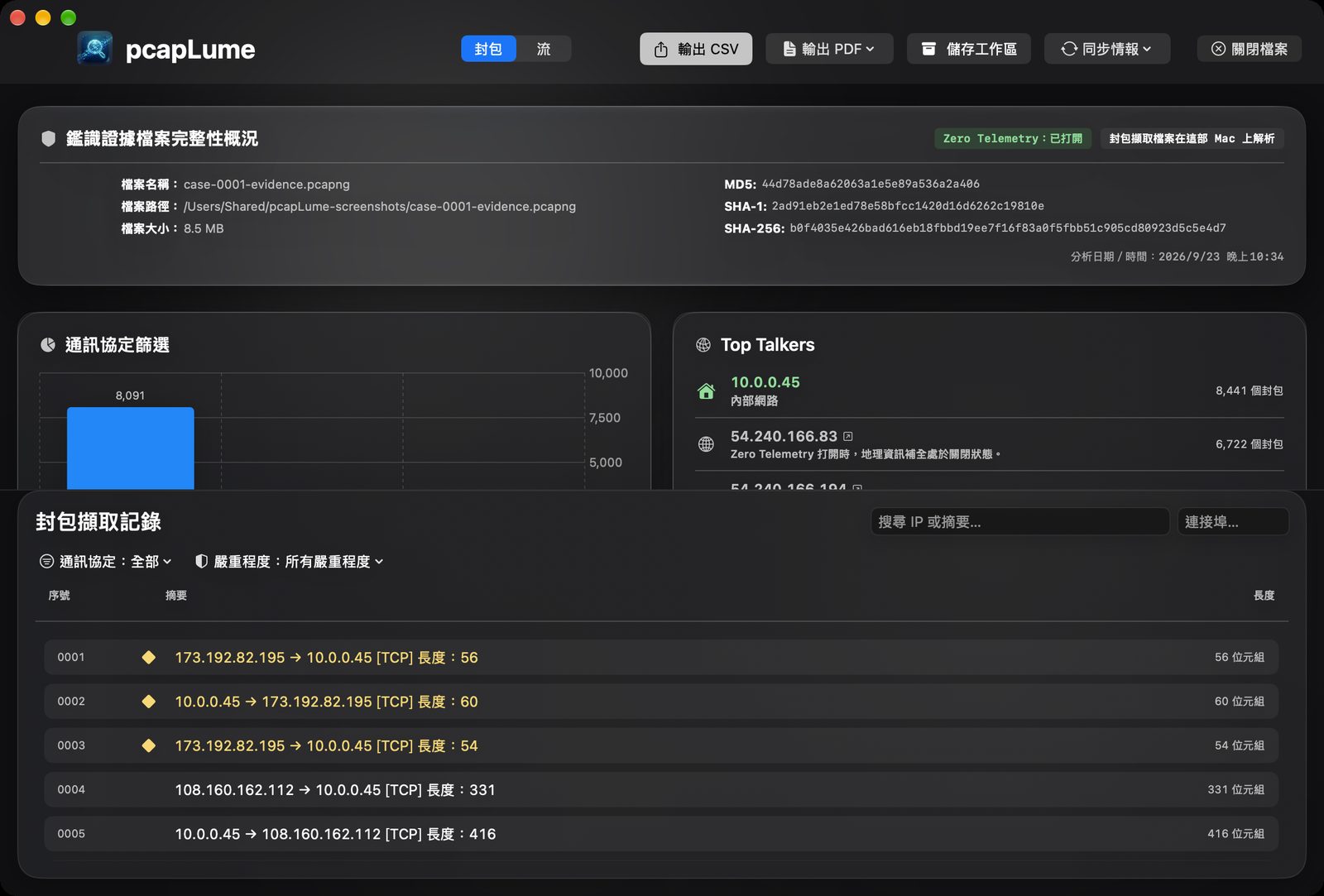This screenshot has width=1324, height=896.
Task: Click the yellow diamond marker on packet 0001
Action: coord(149,657)
